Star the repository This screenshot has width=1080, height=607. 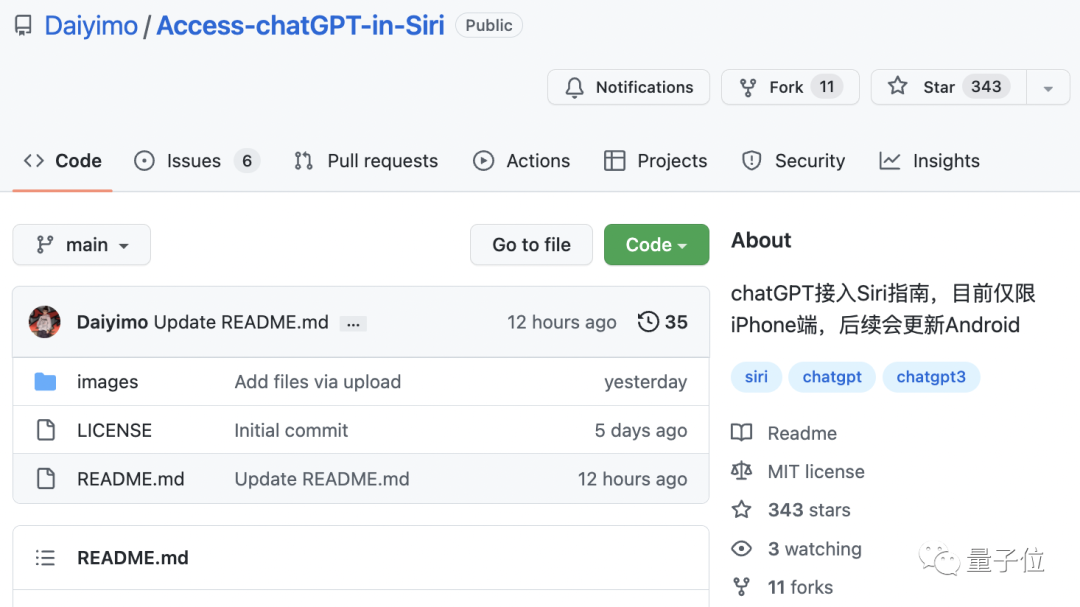point(940,87)
